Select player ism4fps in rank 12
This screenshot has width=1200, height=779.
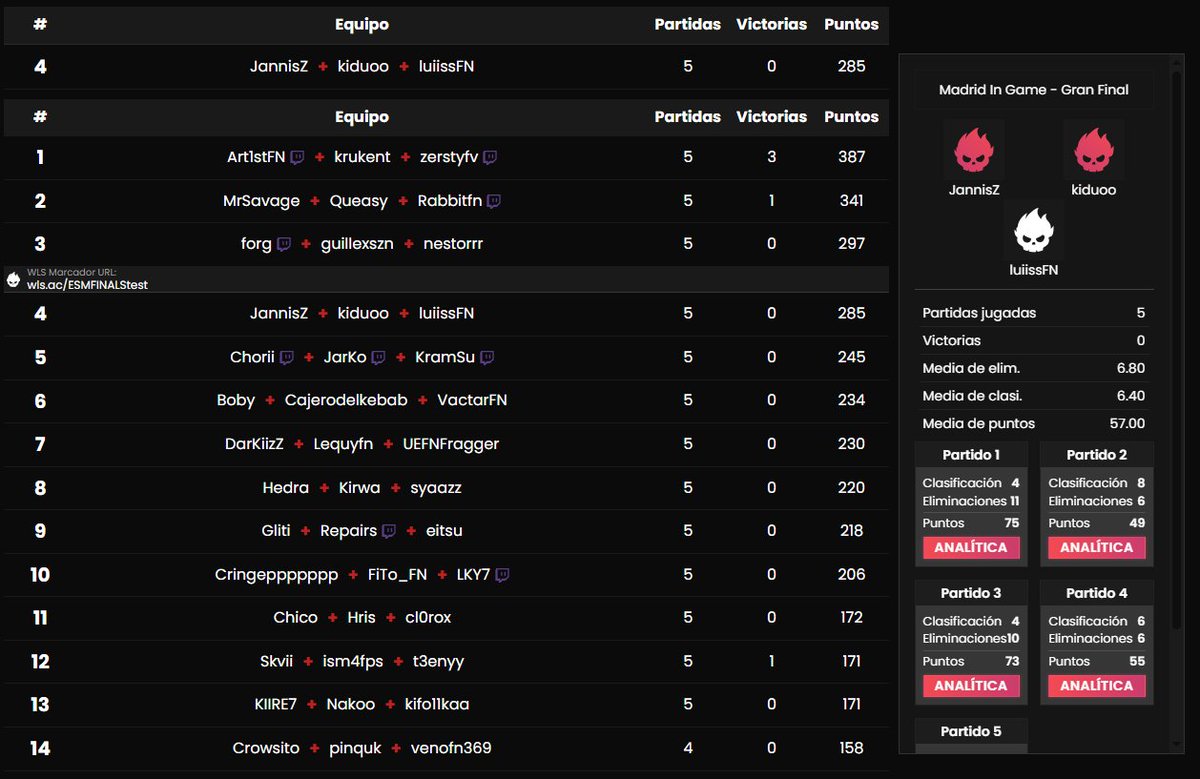(x=353, y=662)
